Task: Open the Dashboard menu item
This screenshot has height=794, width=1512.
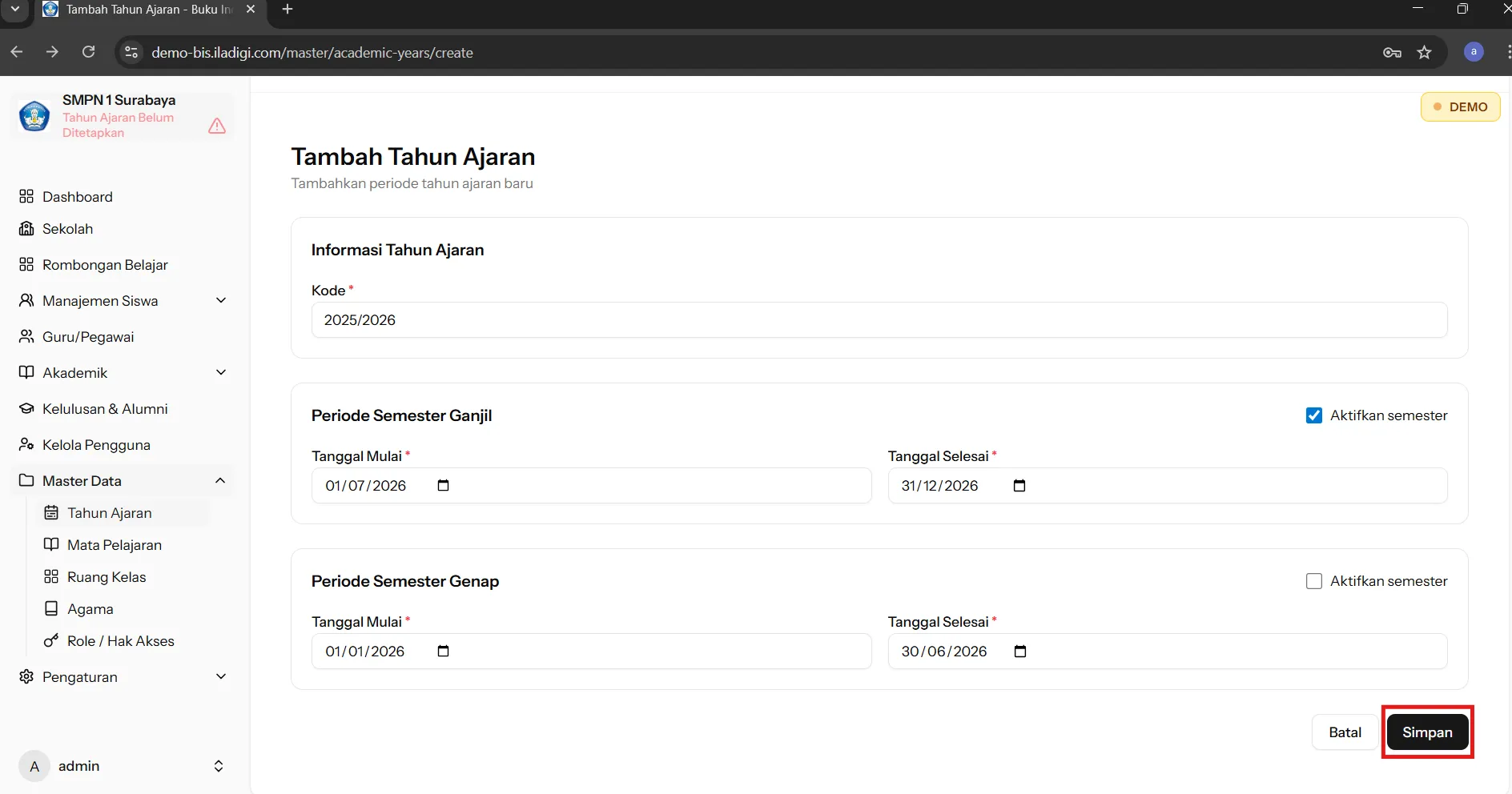Action: [x=122, y=196]
